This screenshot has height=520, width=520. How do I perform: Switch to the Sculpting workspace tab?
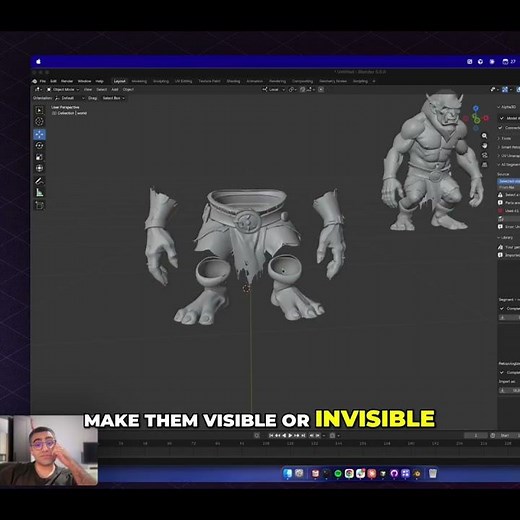161,81
